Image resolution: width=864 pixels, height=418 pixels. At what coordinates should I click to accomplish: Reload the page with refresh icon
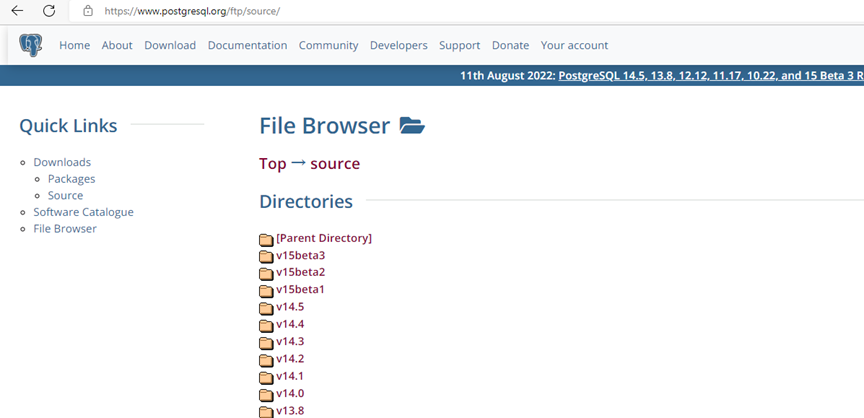click(x=49, y=10)
